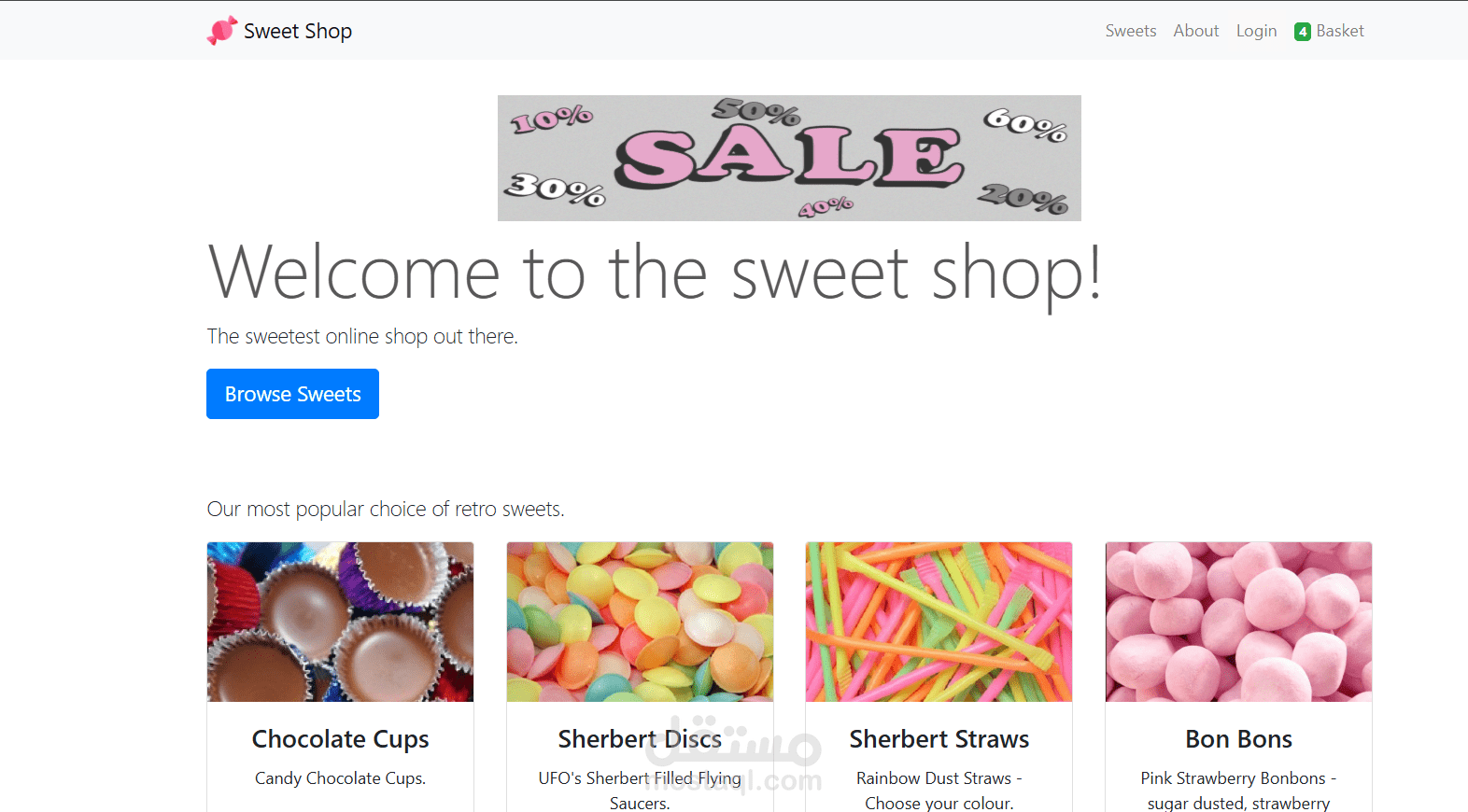
Task: Click the pink candy logo icon
Action: click(x=221, y=30)
